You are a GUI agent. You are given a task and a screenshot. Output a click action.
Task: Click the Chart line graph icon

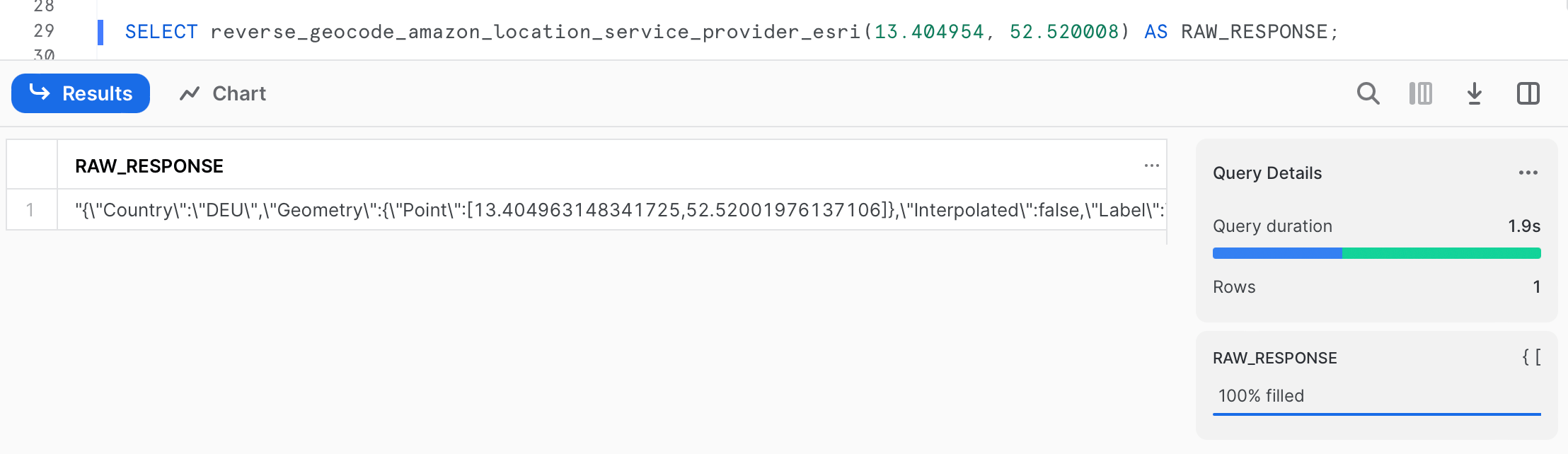coord(190,93)
